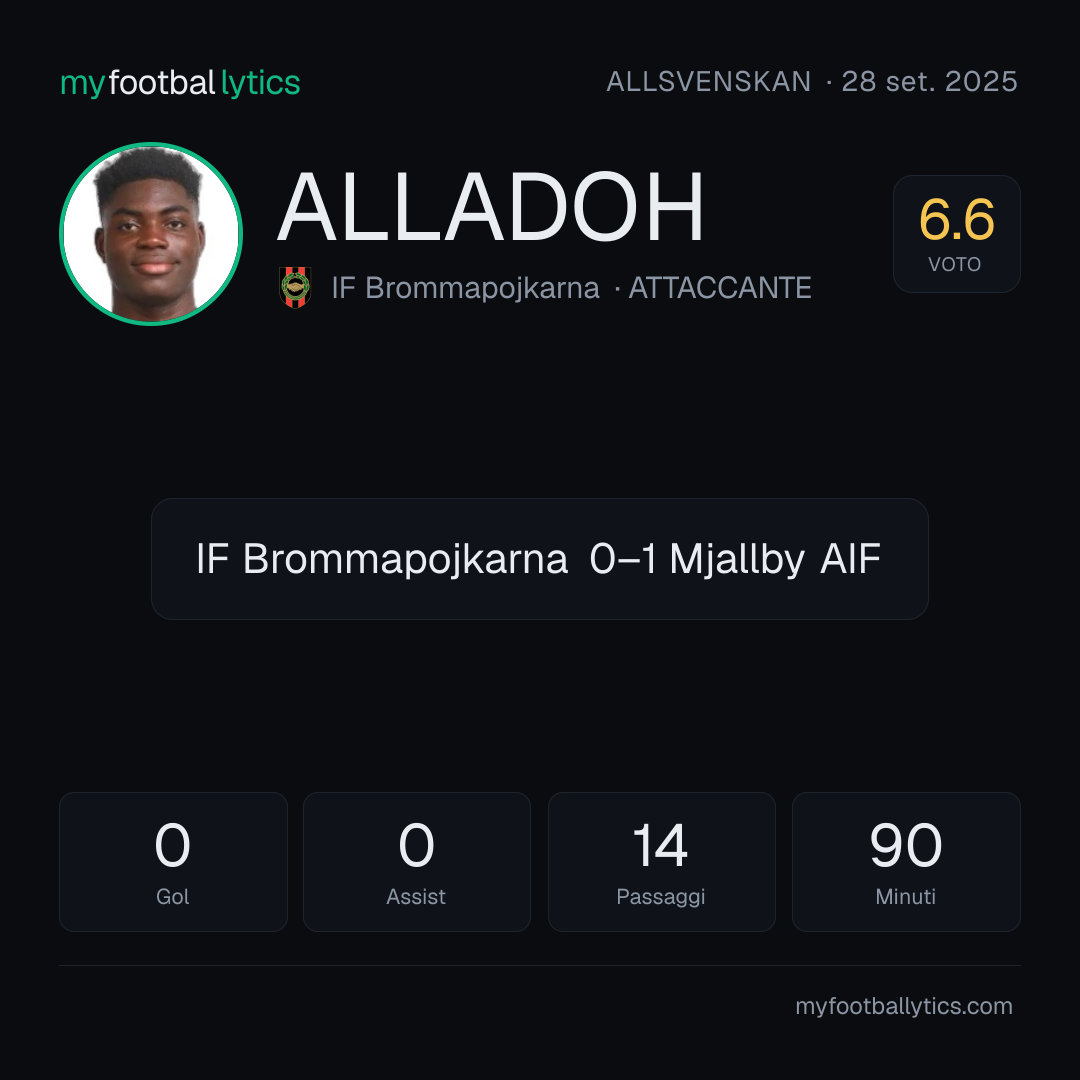Click Mjallby AIF in the score card
This screenshot has height=1080, width=1080.
[775, 559]
